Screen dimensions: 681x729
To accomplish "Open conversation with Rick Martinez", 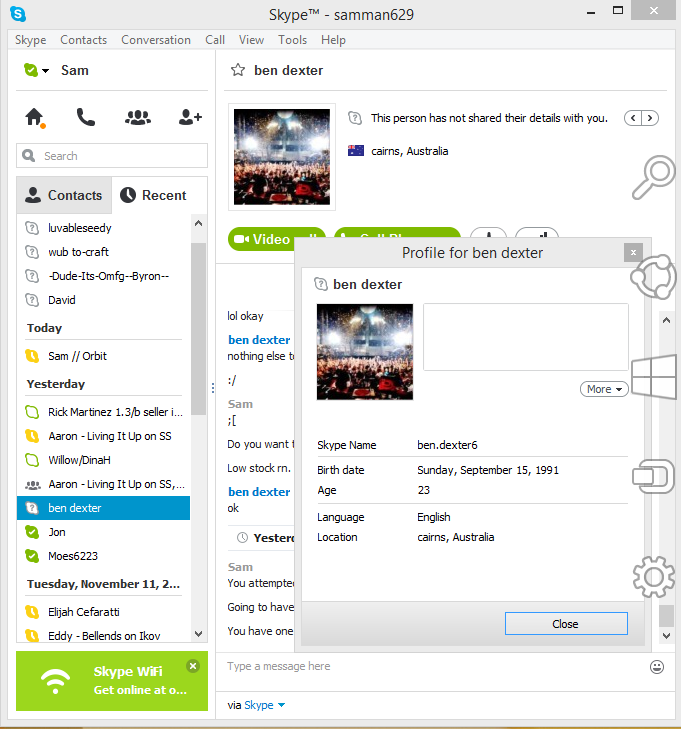I will tap(103, 412).
